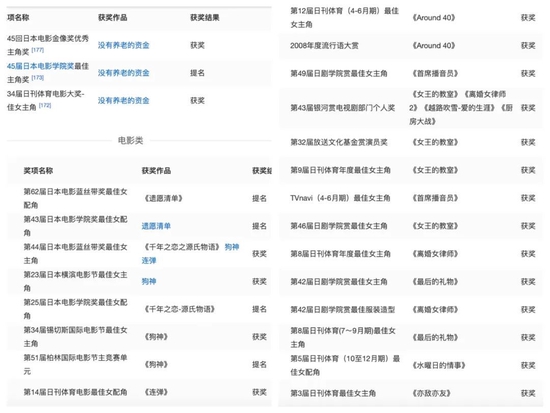
Task: Select 第34届锡切斯国际电影节最佳女主角 cell
Action: (x=75, y=337)
